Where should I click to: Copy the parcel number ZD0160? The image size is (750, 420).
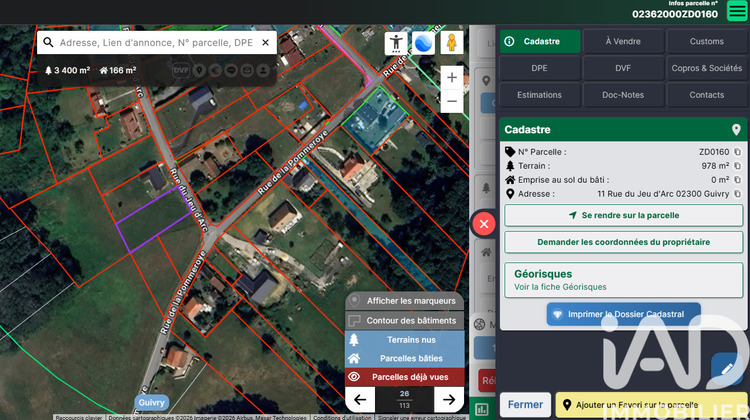[737, 152]
